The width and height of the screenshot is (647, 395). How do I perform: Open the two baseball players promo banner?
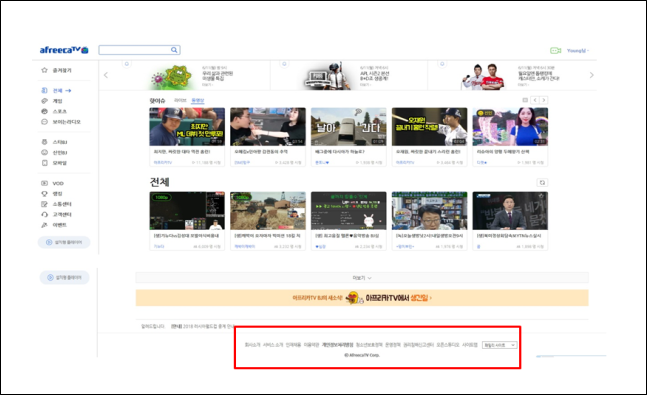coord(510,76)
